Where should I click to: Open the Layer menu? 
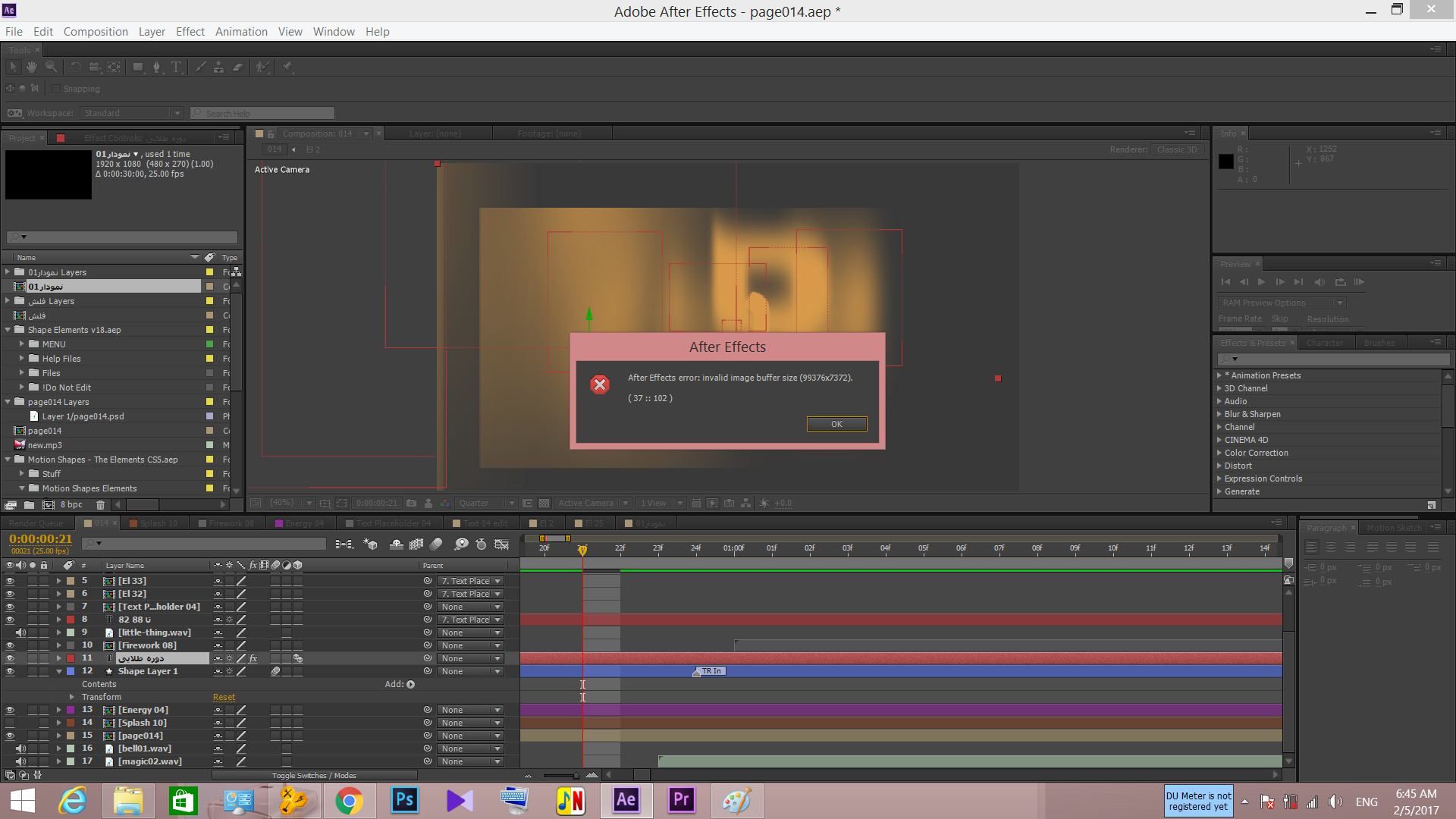(152, 31)
